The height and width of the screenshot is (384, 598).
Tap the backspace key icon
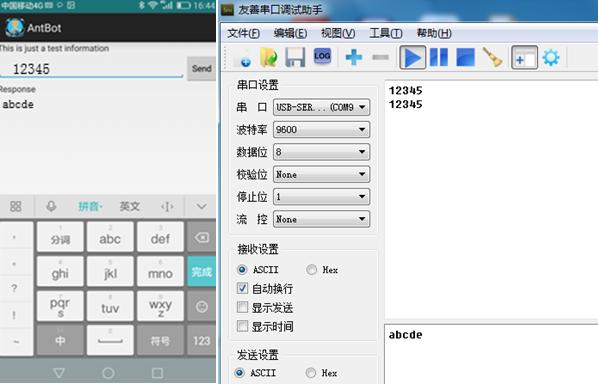tap(201, 237)
